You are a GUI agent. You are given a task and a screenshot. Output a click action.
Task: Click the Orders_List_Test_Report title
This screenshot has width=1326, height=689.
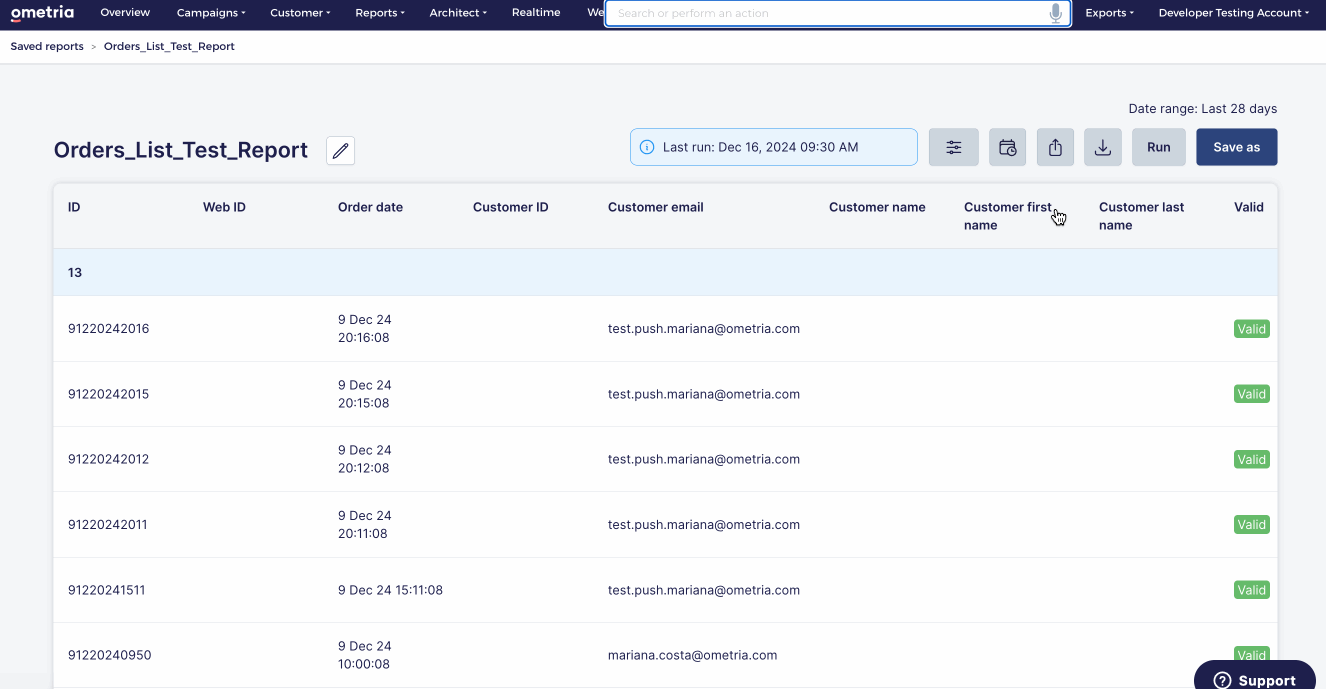pos(181,150)
